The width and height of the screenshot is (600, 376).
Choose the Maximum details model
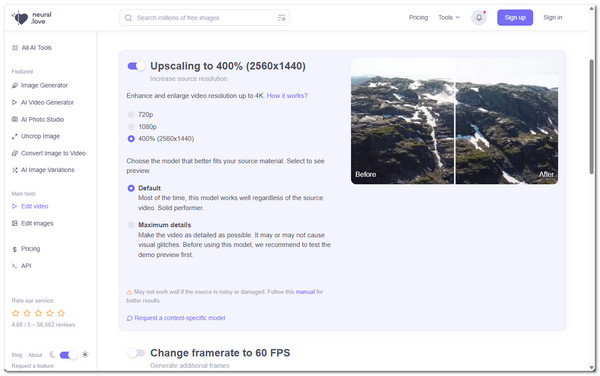click(131, 225)
